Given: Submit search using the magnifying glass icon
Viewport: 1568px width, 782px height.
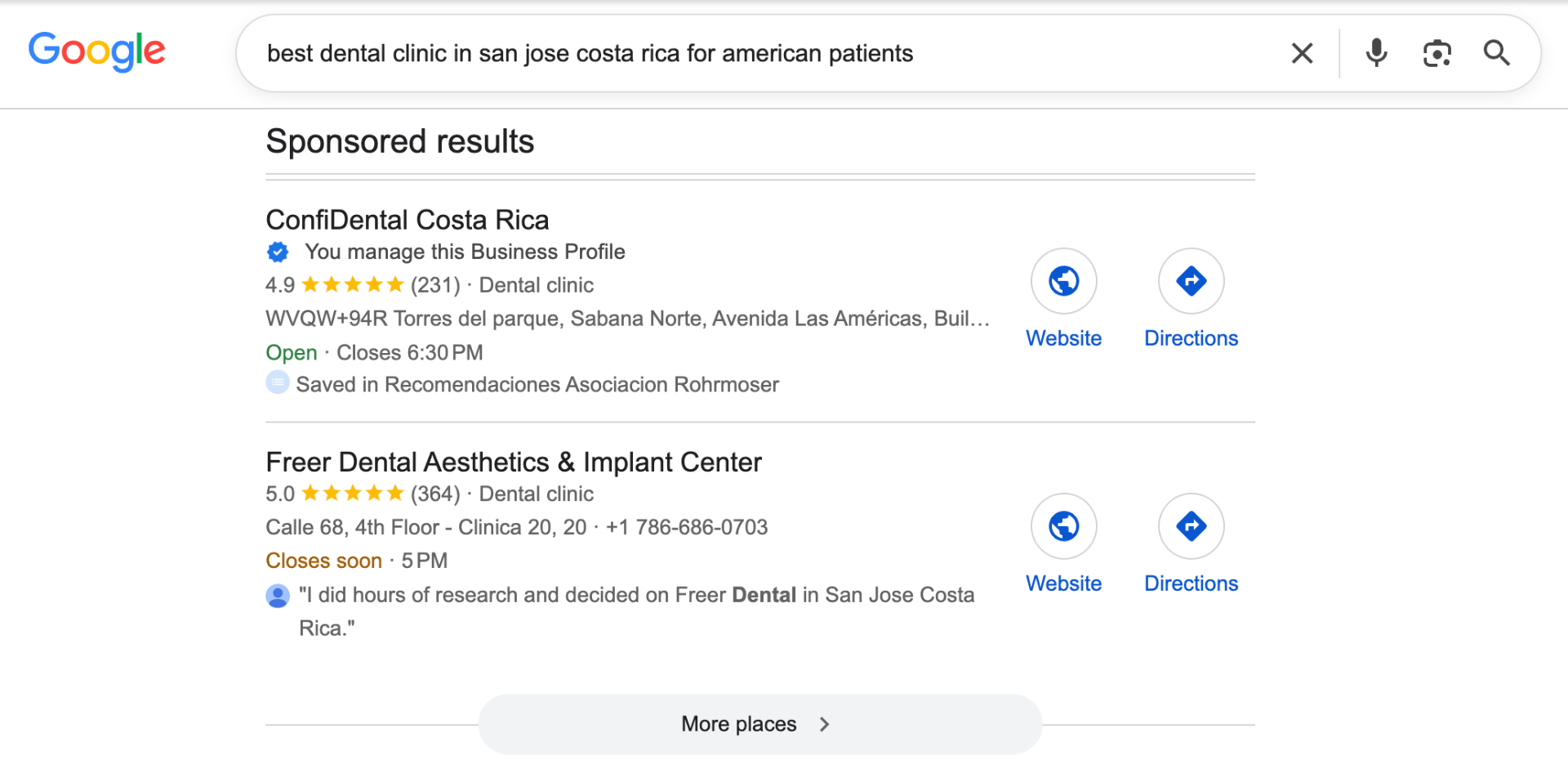Looking at the screenshot, I should (x=1496, y=53).
